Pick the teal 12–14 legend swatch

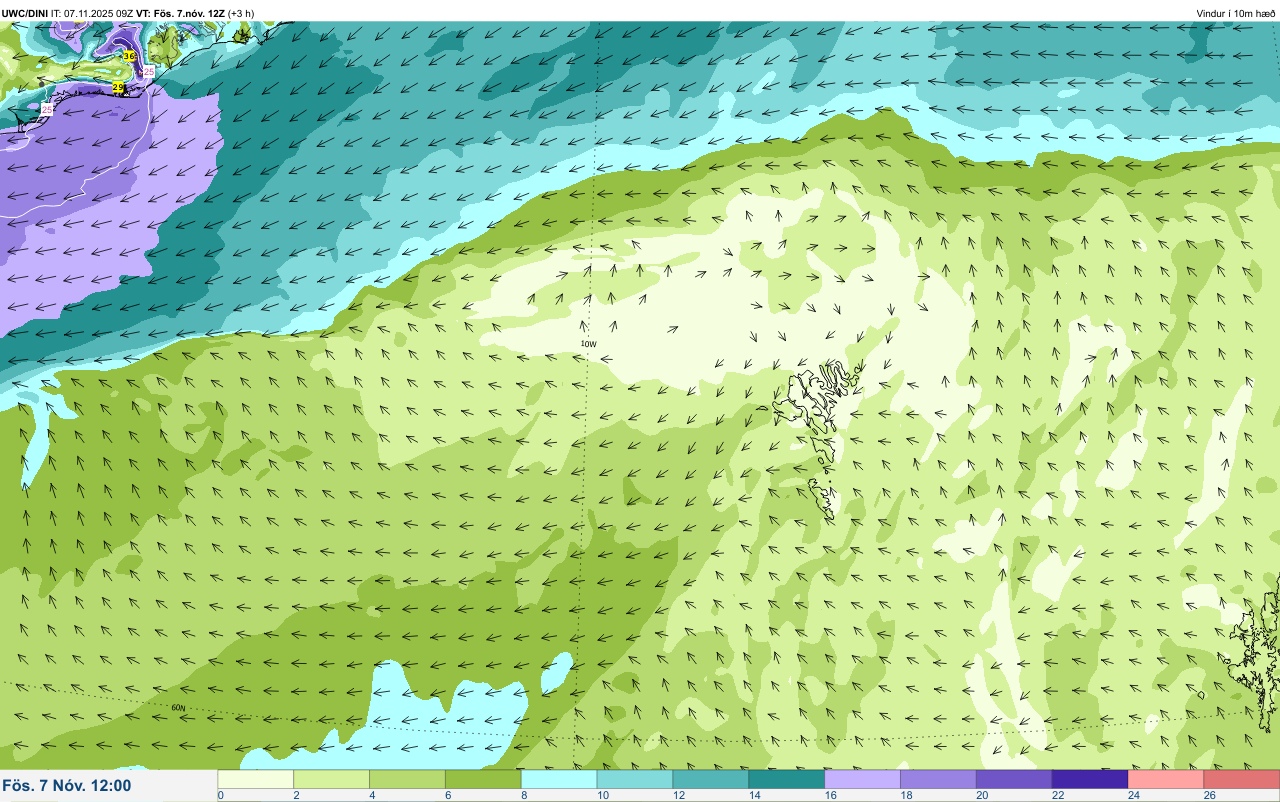point(711,779)
